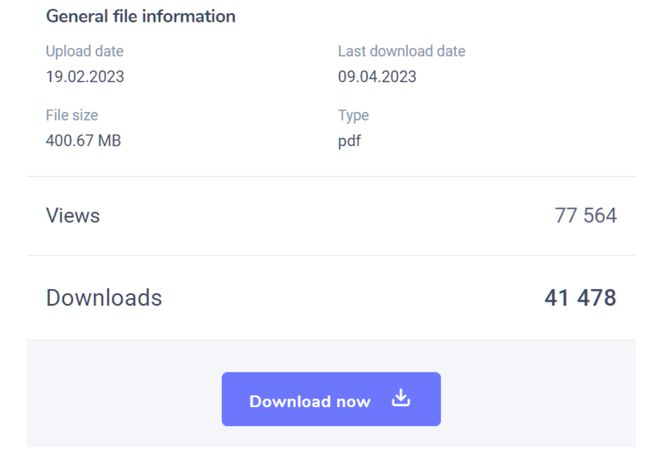
Task: Click the 400.67 MB file size value
Action: (83, 140)
